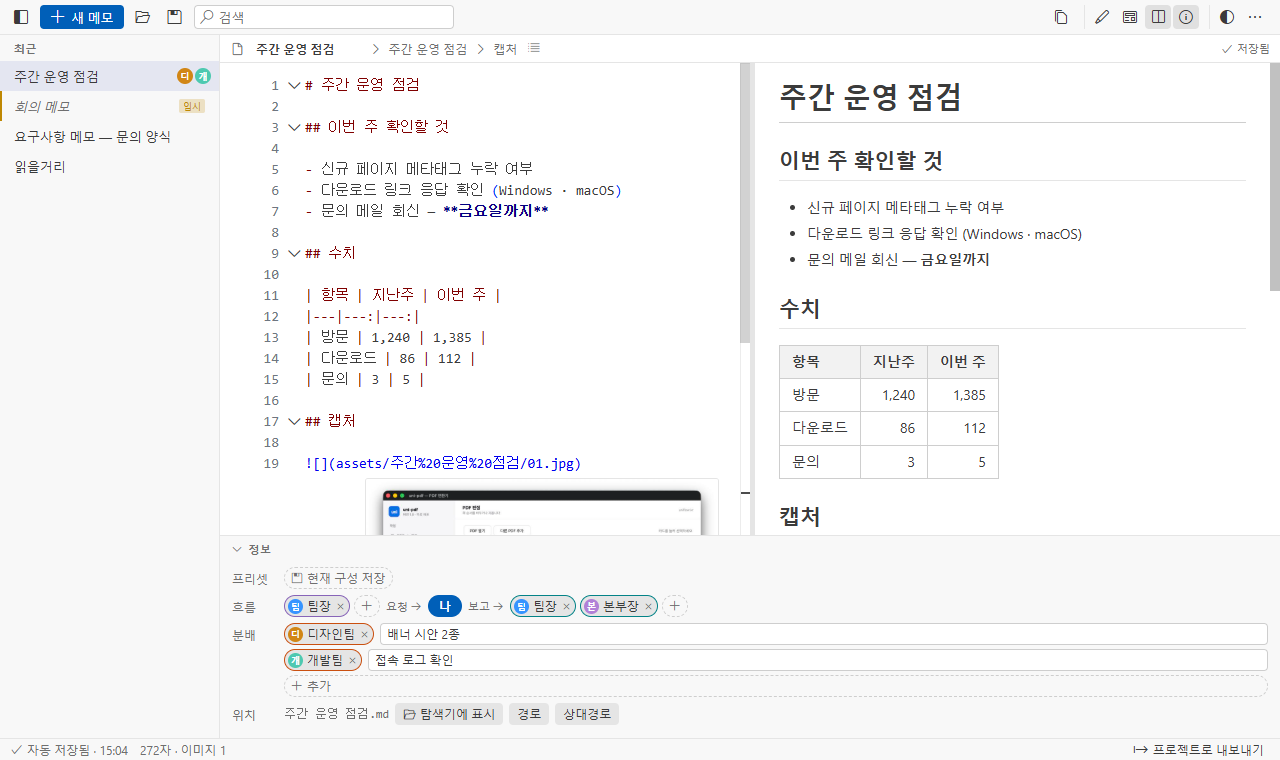Save with the floppy disk icon
The image size is (1280, 760).
[175, 17]
